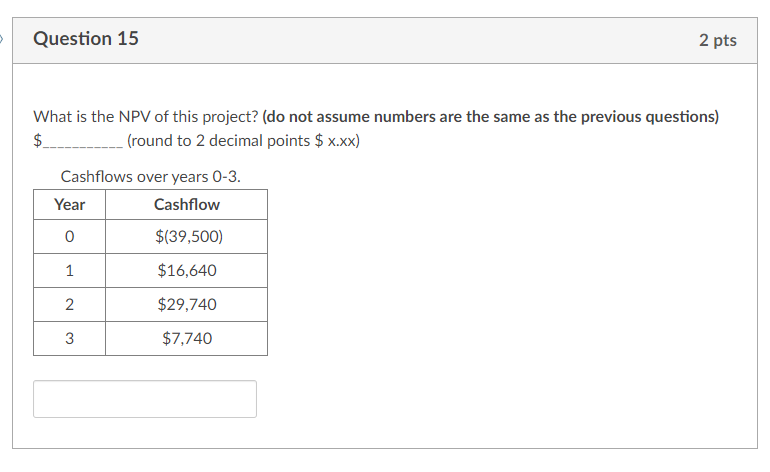This screenshot has height=472, width=770.
Task: Select the Year column header
Action: click(x=69, y=204)
